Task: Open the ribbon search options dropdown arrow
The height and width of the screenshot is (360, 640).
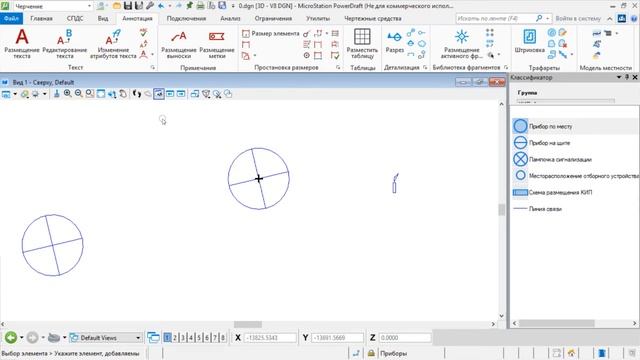Action: click(547, 18)
